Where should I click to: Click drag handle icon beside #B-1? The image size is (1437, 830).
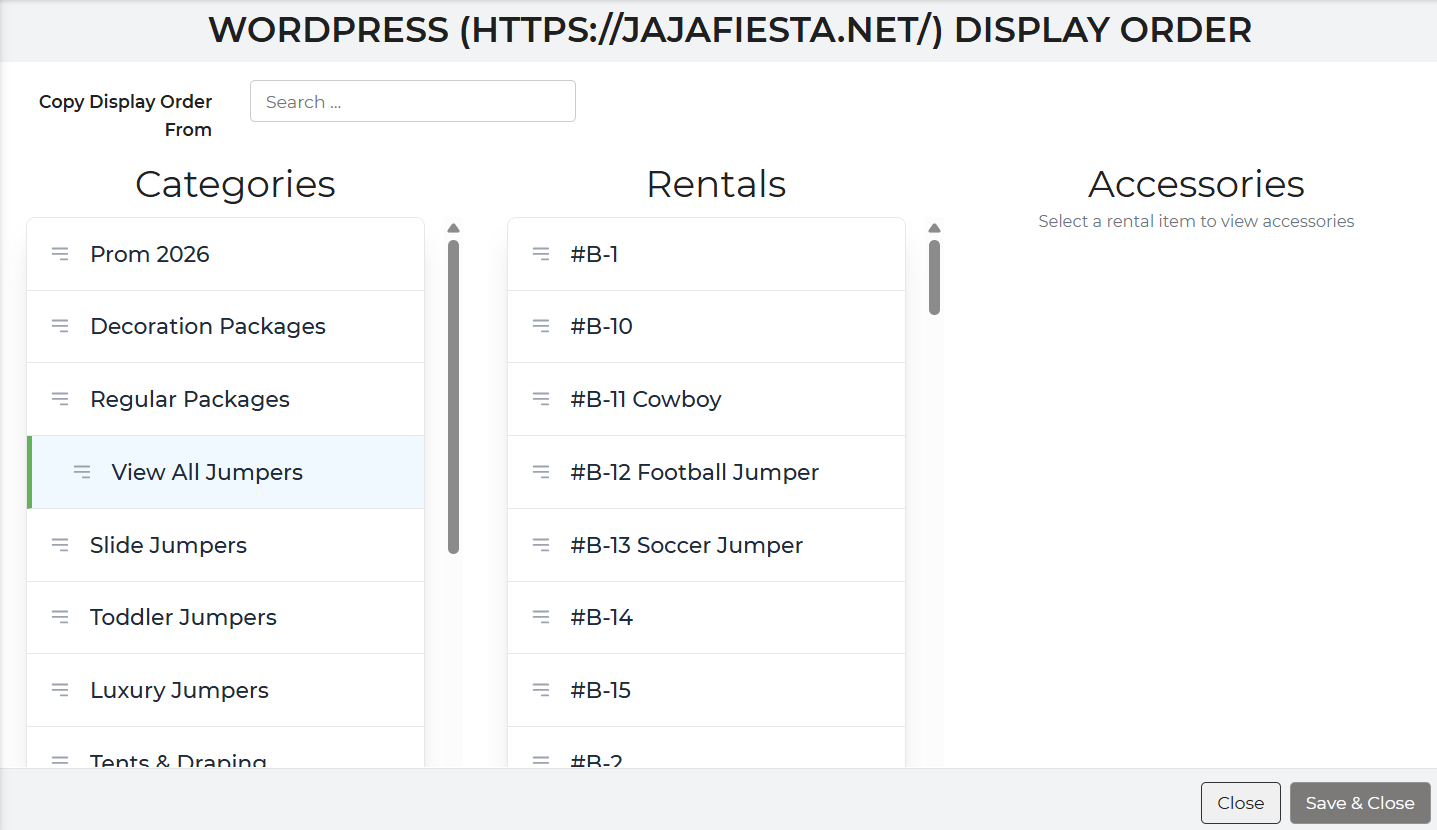point(541,254)
